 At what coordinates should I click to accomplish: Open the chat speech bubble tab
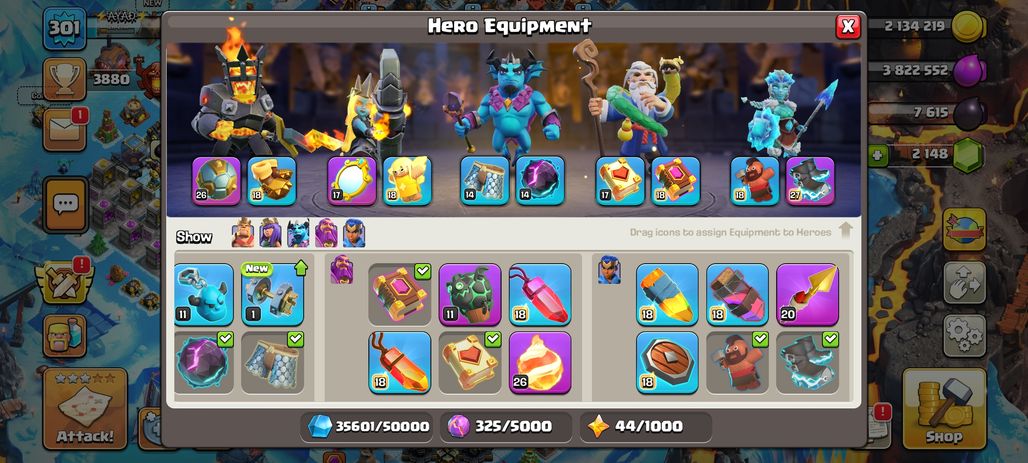click(66, 205)
